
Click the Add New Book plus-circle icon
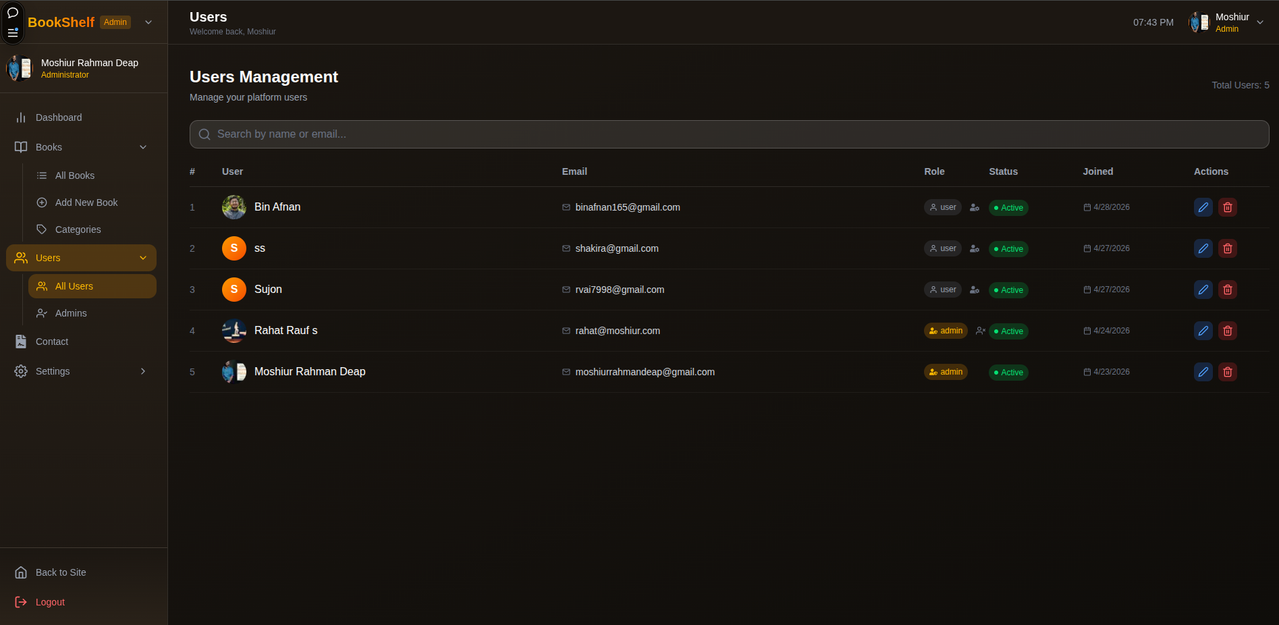pos(42,202)
